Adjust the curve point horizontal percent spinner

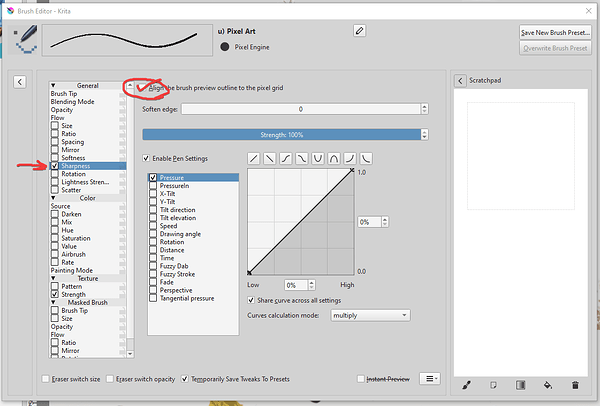[311, 285]
